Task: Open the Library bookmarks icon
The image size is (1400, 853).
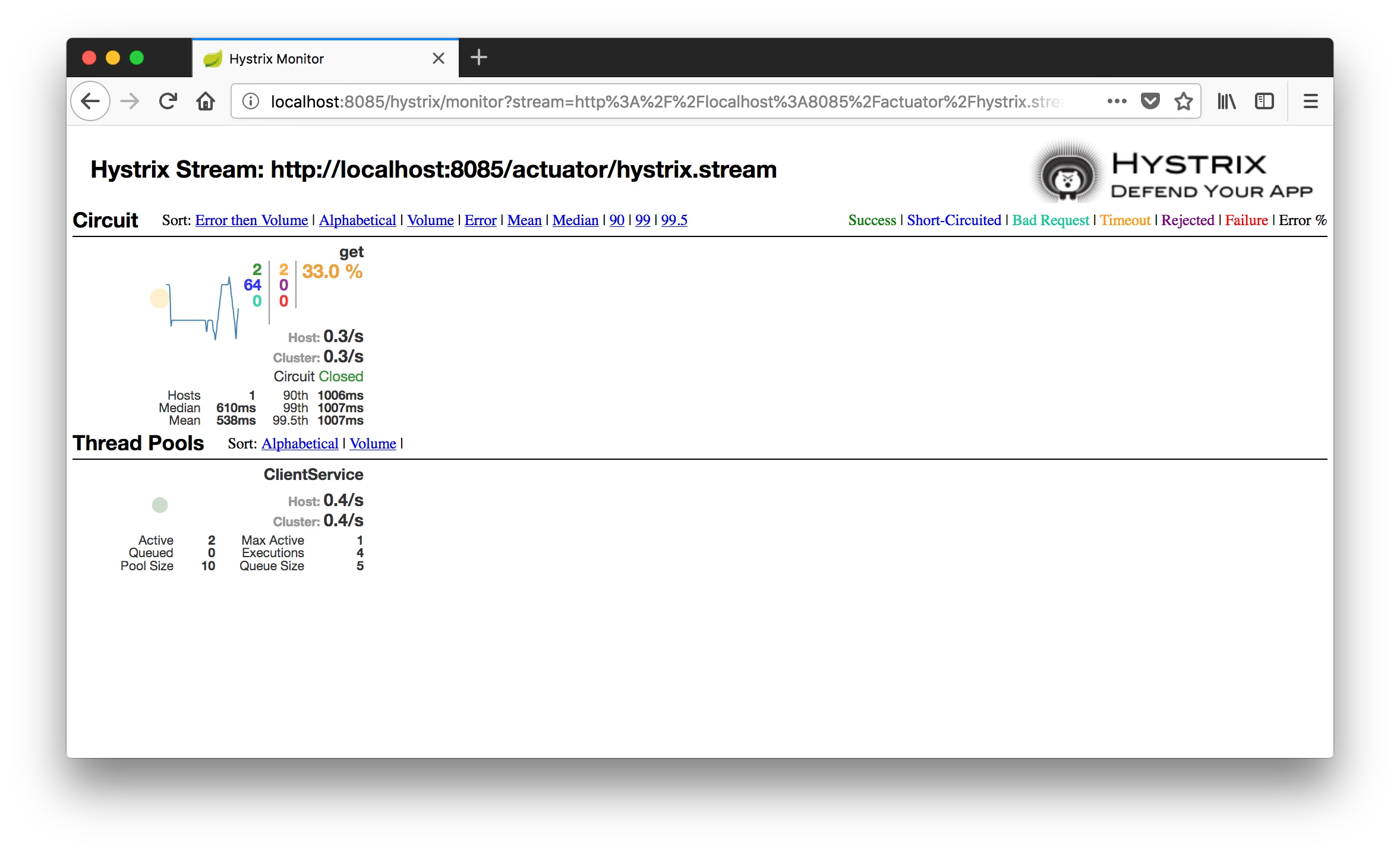Action: (1226, 102)
